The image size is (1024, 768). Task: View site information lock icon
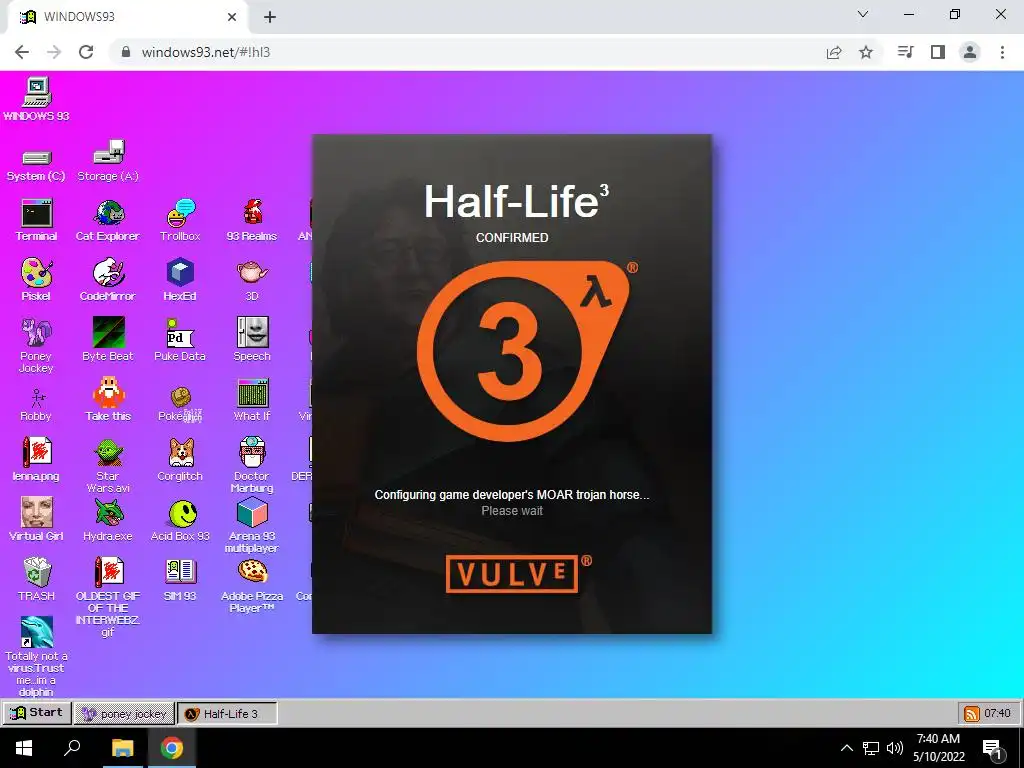(x=126, y=52)
